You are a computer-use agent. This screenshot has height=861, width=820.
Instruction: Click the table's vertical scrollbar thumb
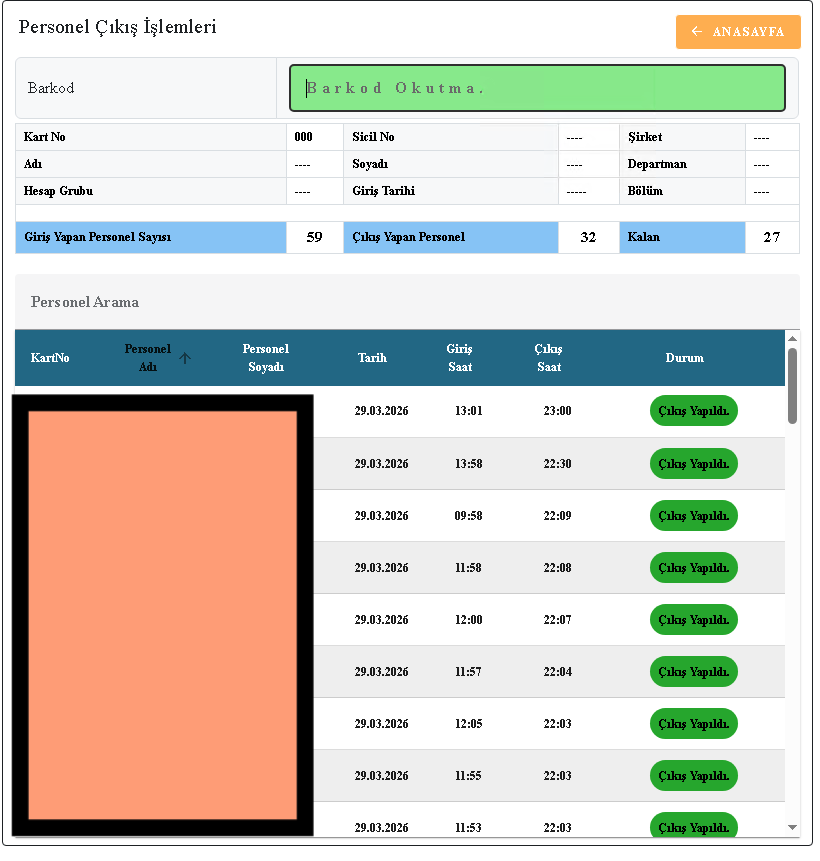pyautogui.click(x=792, y=385)
